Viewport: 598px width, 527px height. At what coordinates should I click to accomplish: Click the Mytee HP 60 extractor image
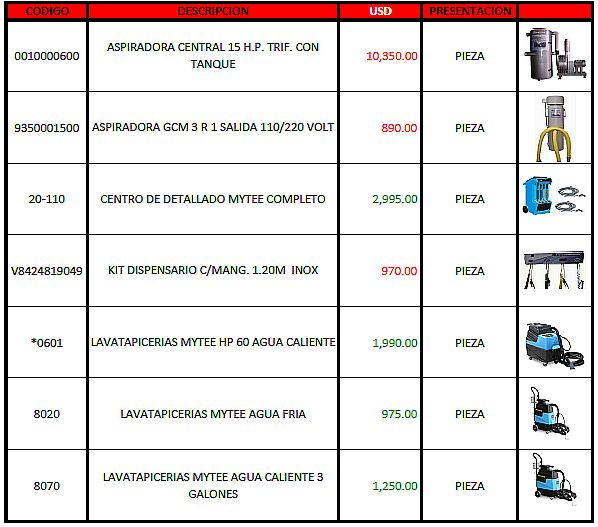coord(555,344)
